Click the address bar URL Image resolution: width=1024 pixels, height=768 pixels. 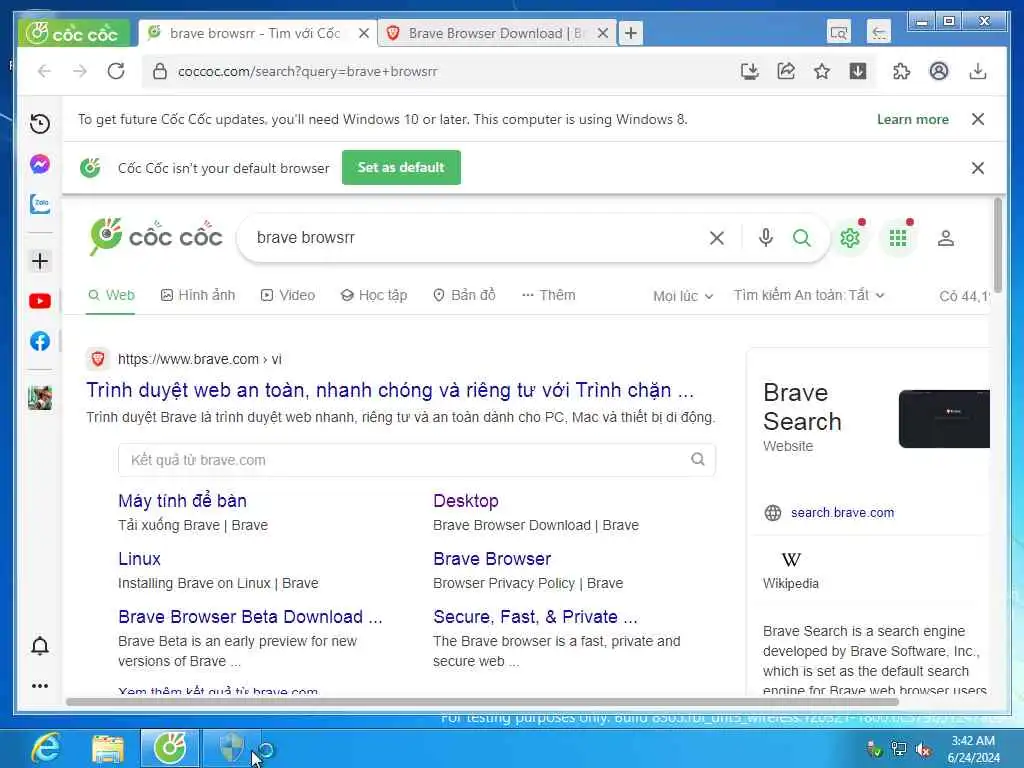[307, 71]
